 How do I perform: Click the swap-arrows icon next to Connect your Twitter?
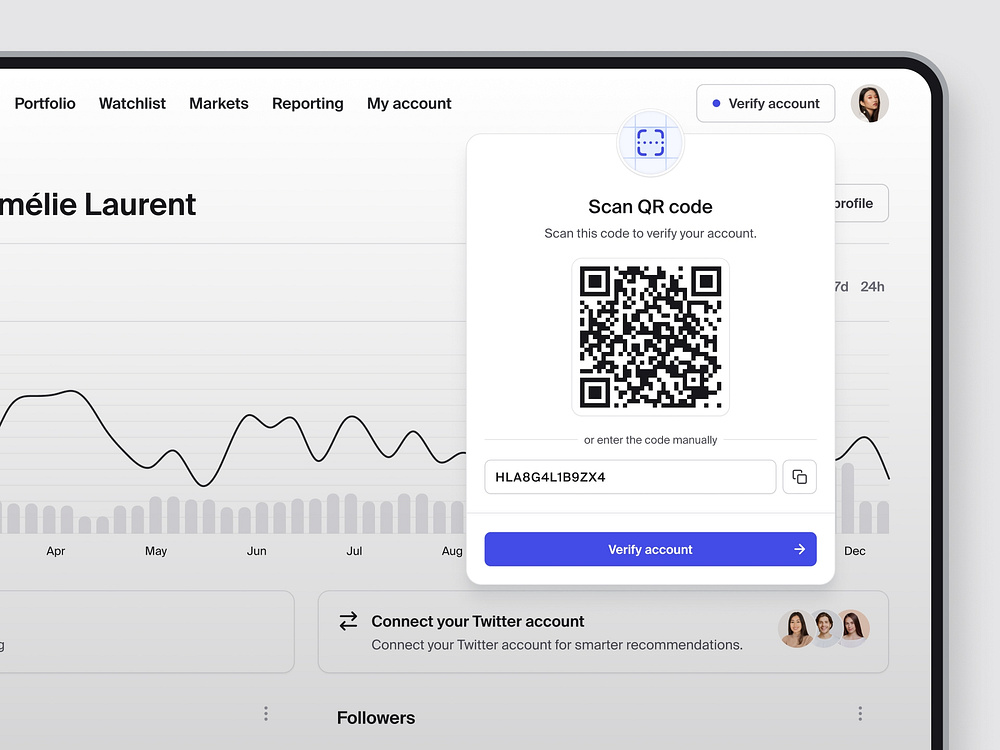tap(346, 621)
